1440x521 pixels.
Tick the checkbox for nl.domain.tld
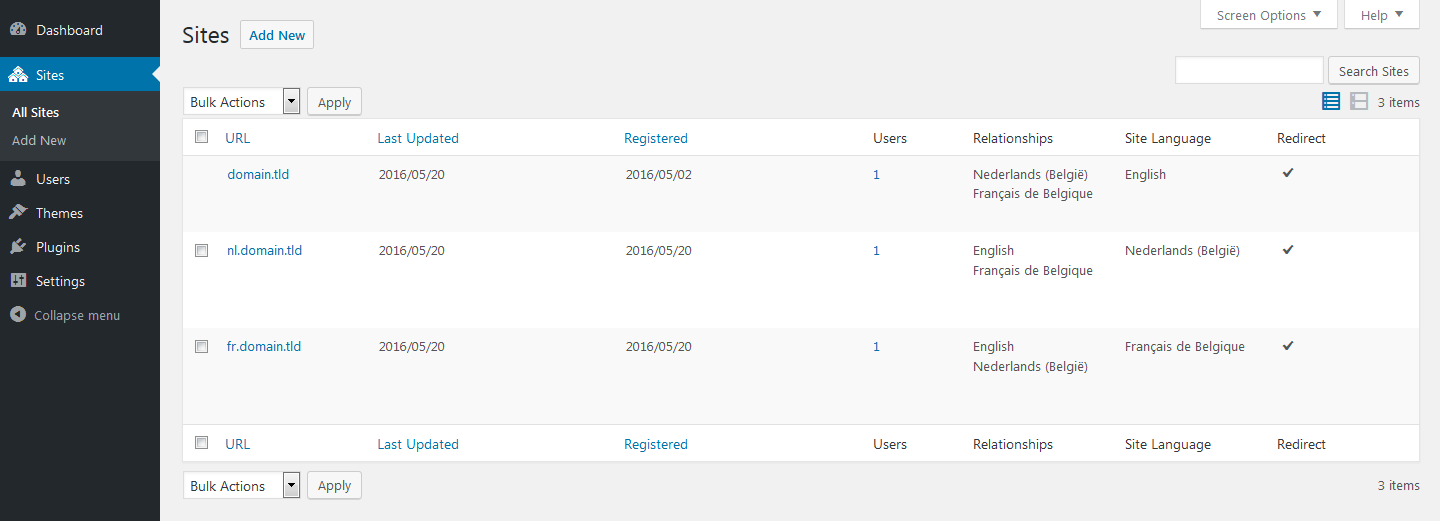[x=202, y=251]
